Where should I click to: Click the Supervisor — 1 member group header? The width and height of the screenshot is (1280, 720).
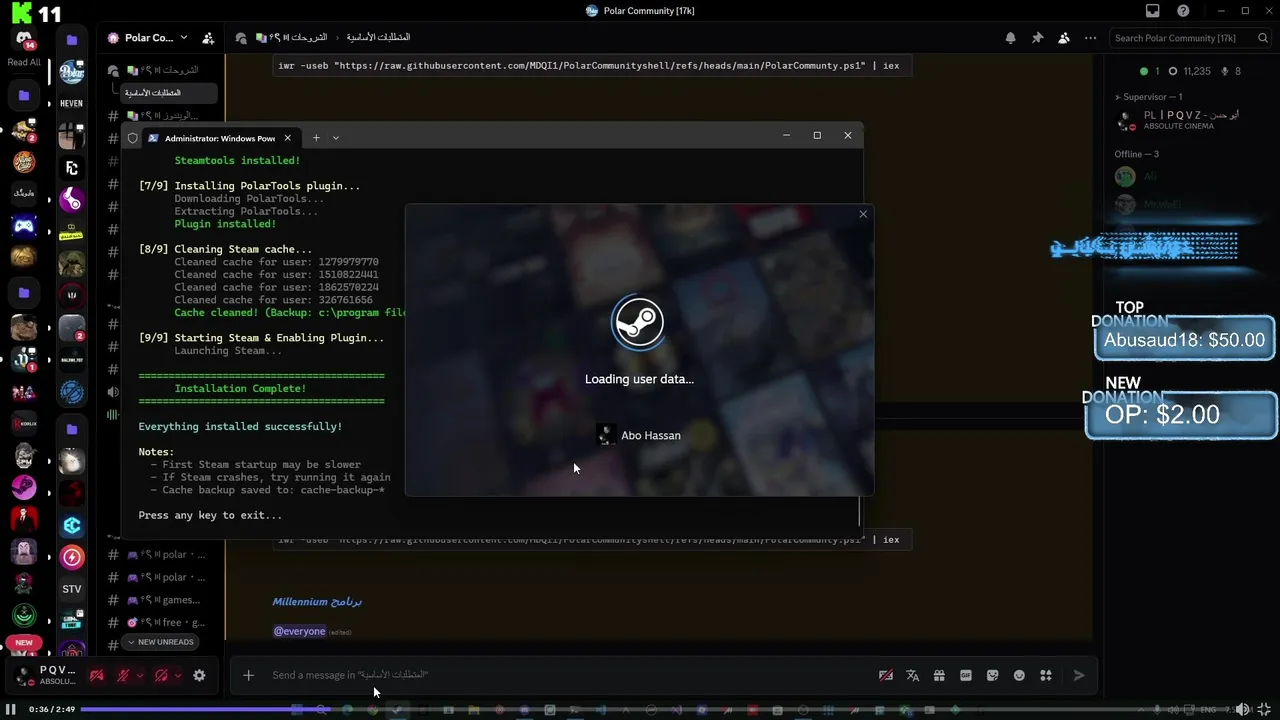pos(1149,97)
